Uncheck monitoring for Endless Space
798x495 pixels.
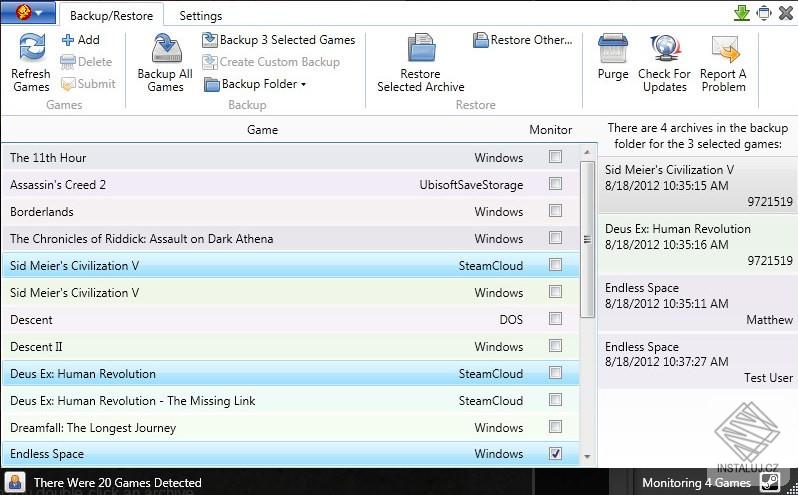[555, 453]
